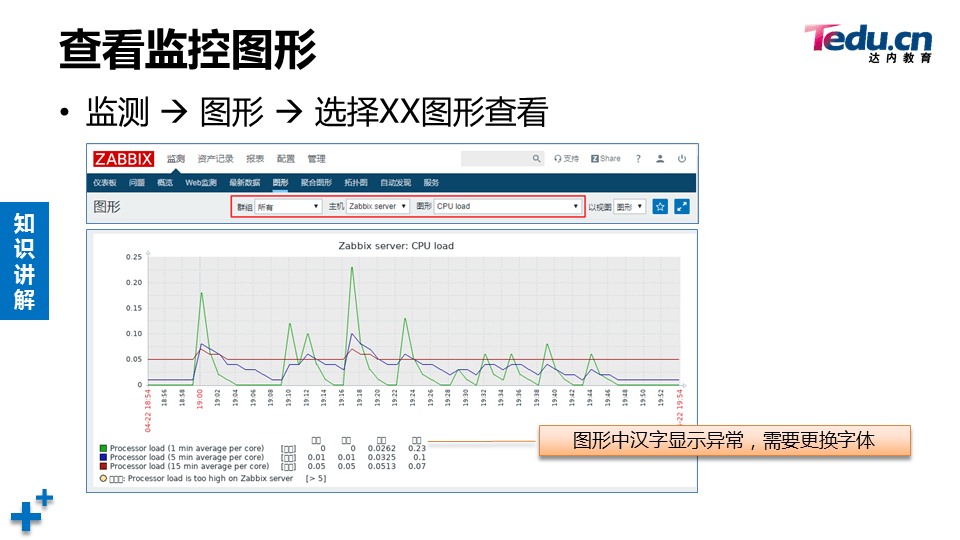Open the CPU load graph dropdown
The image size is (960, 540).
[x=507, y=206]
